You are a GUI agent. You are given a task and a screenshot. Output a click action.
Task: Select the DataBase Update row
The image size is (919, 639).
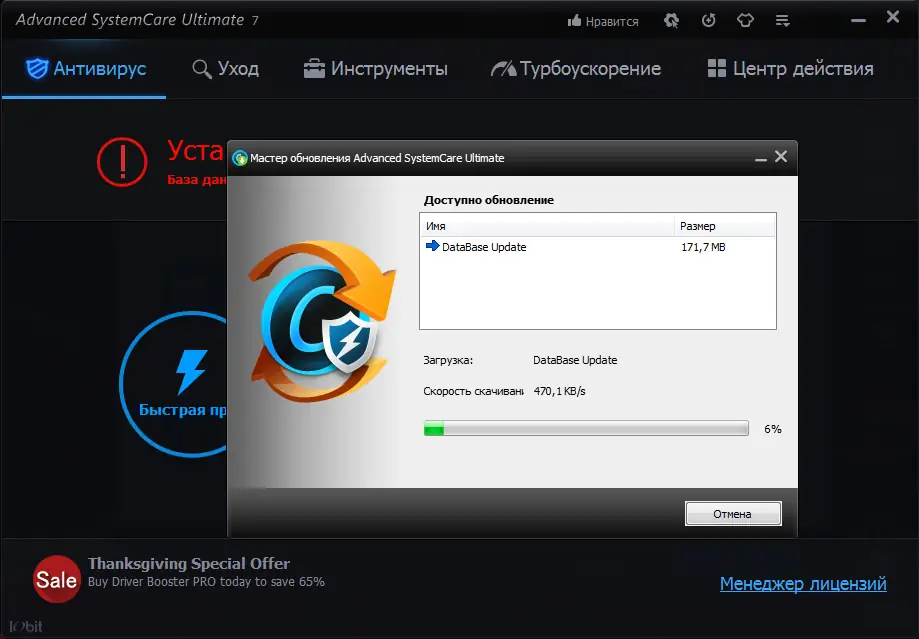point(598,247)
